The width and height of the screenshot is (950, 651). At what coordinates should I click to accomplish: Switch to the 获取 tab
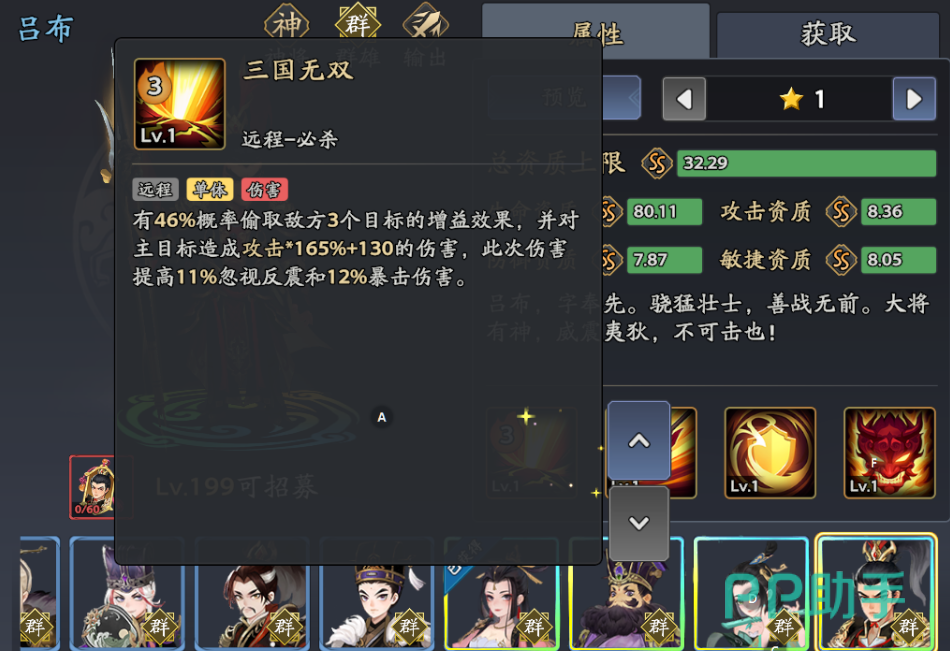[828, 33]
